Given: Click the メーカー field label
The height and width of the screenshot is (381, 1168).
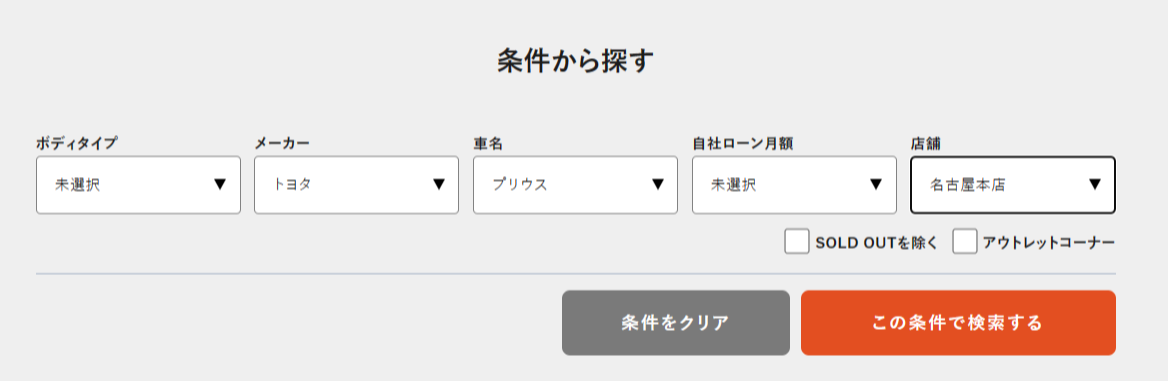Looking at the screenshot, I should (x=282, y=143).
